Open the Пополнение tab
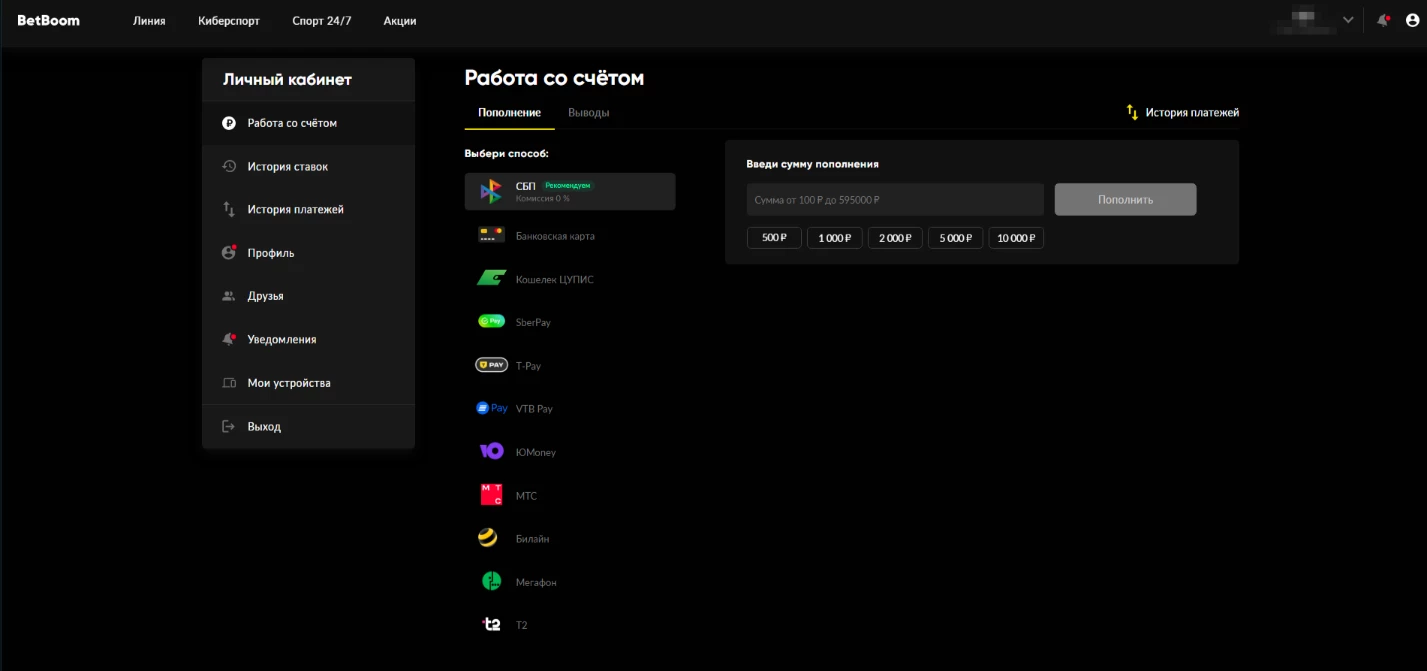 509,113
